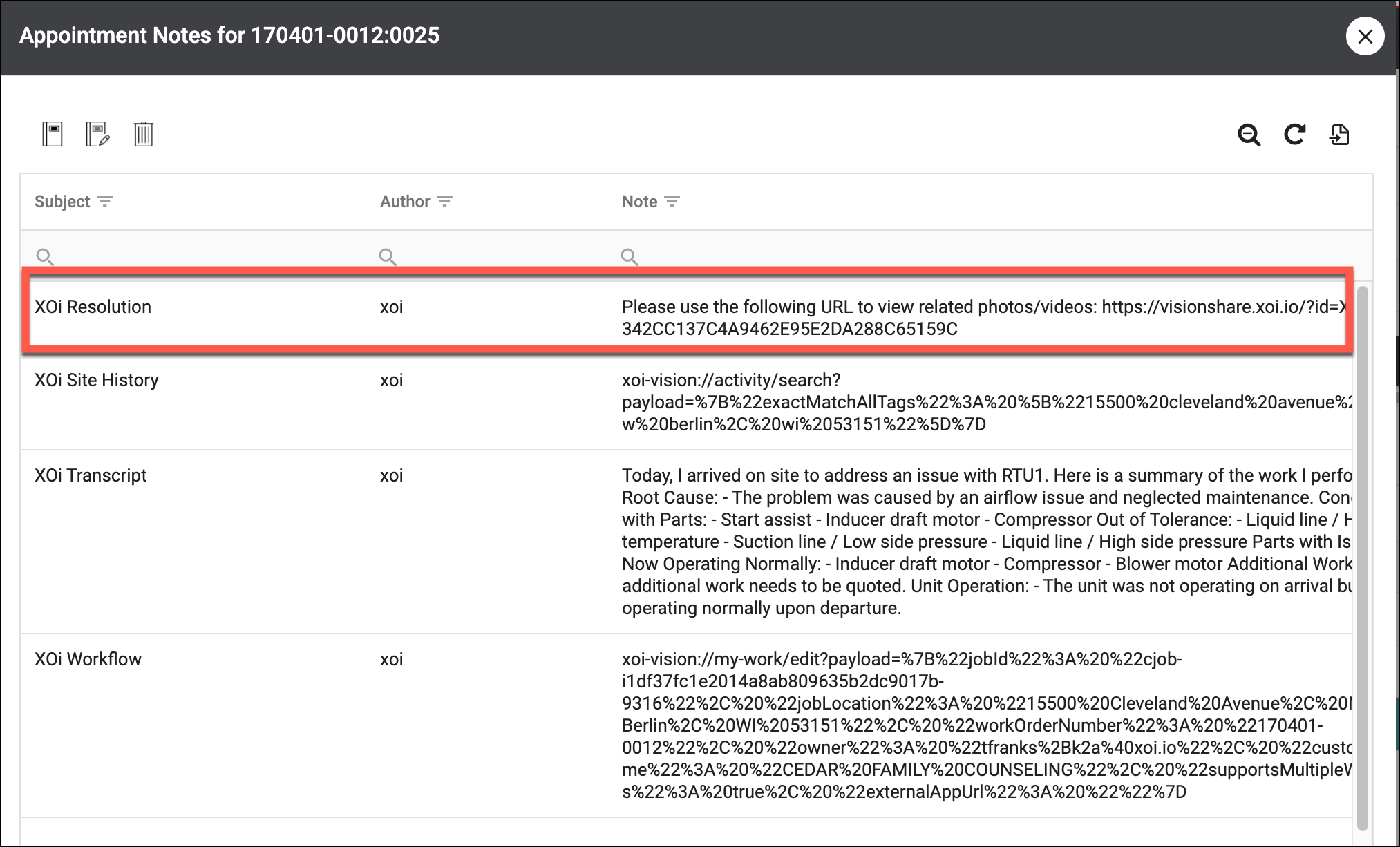Open the Note column filter menu
This screenshot has height=847, width=1400.
[x=672, y=202]
